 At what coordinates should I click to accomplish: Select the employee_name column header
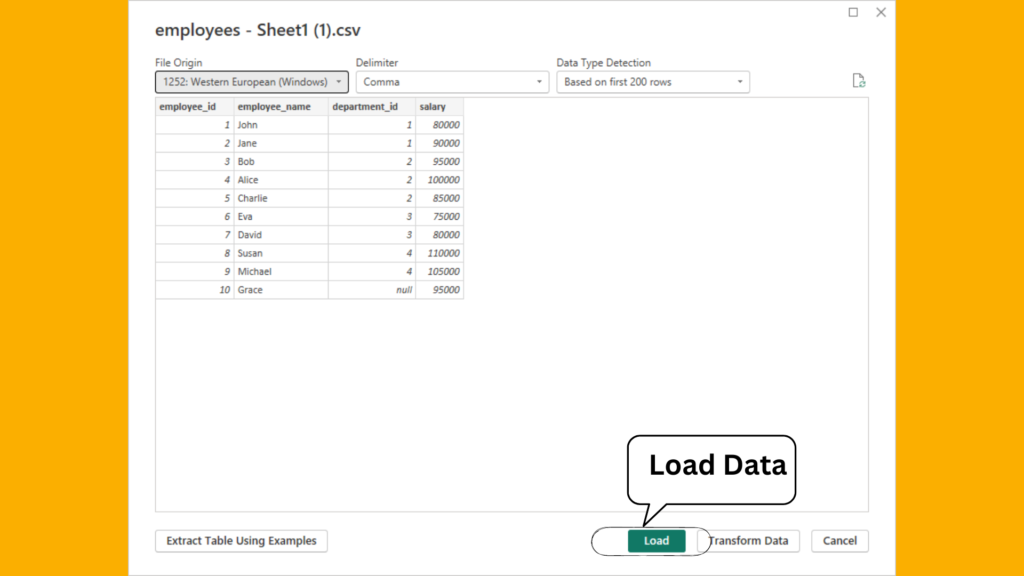click(x=281, y=106)
